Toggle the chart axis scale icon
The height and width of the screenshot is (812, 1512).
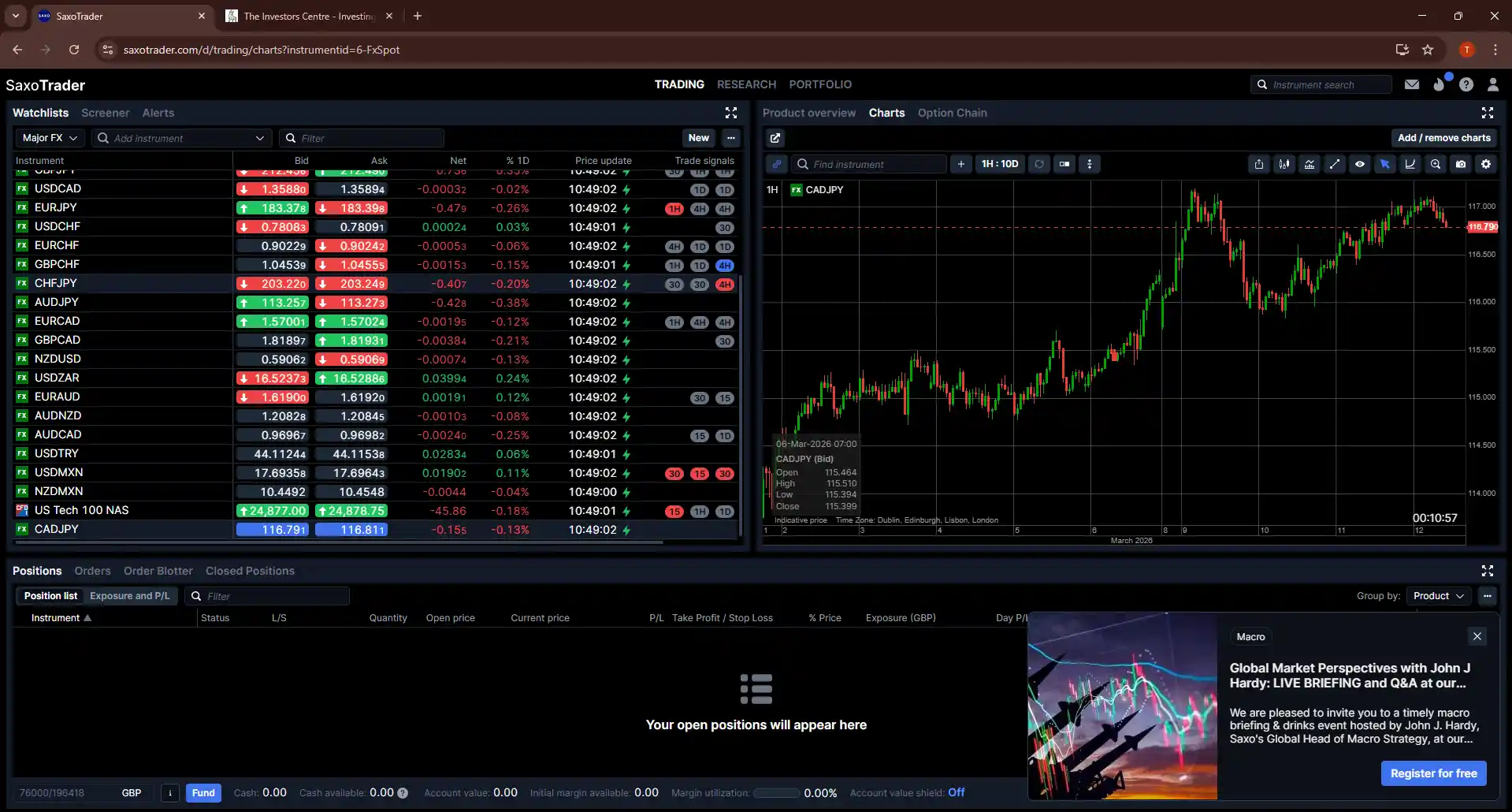point(1410,164)
